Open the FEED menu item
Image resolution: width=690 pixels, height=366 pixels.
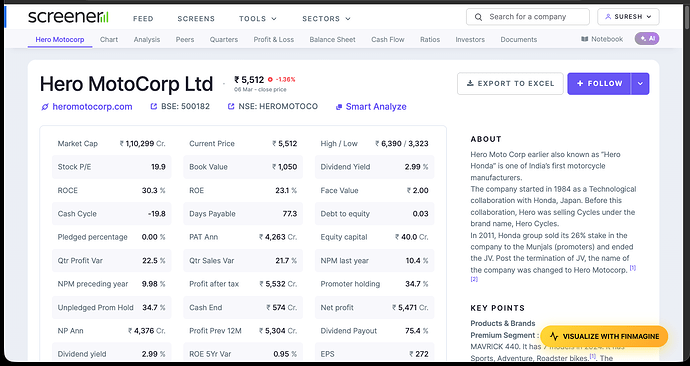(x=143, y=18)
